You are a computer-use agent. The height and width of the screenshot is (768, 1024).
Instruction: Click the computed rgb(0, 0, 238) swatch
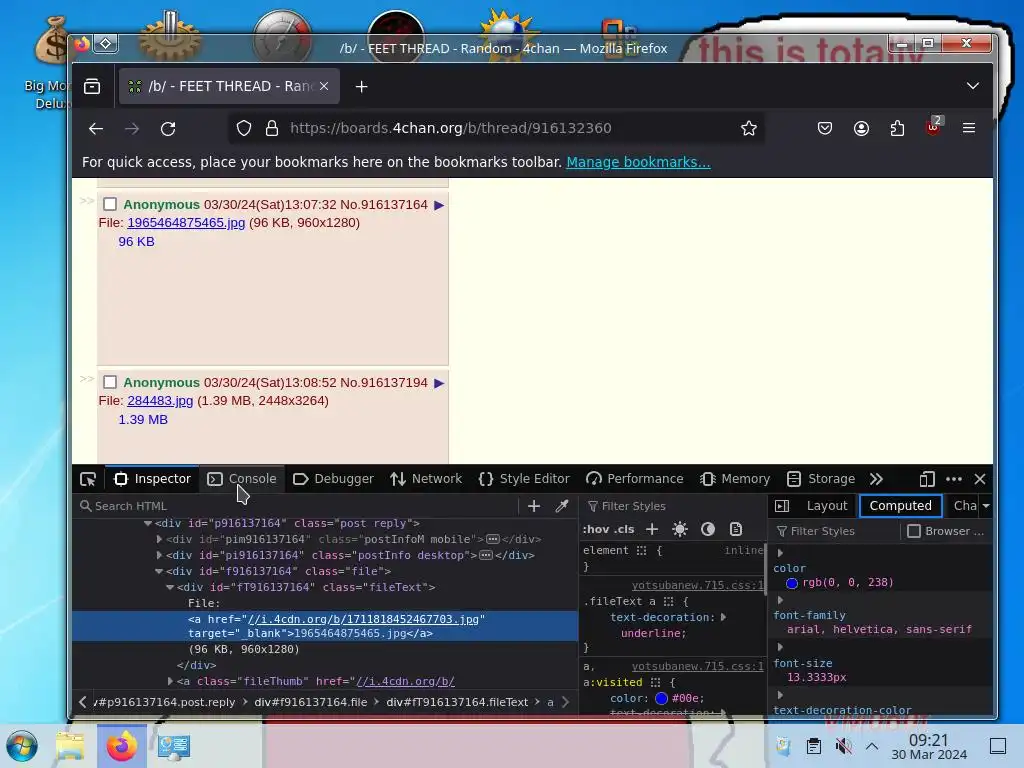(792, 583)
